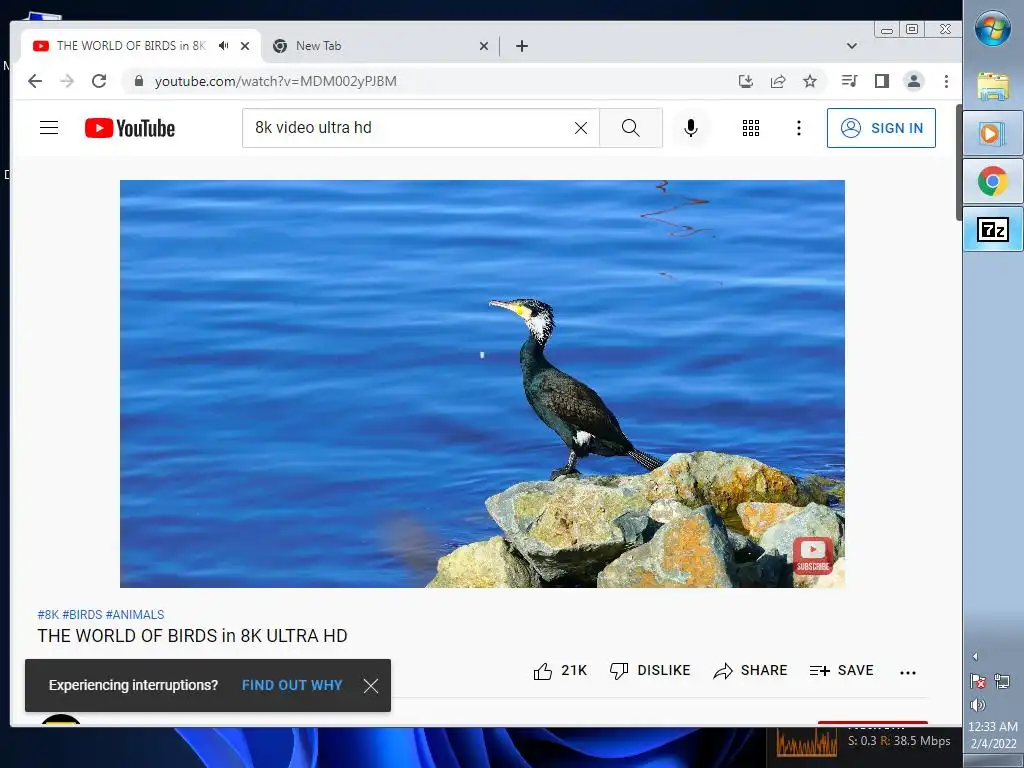
Task: Open YouTube settings three-dot menu
Action: coord(799,128)
